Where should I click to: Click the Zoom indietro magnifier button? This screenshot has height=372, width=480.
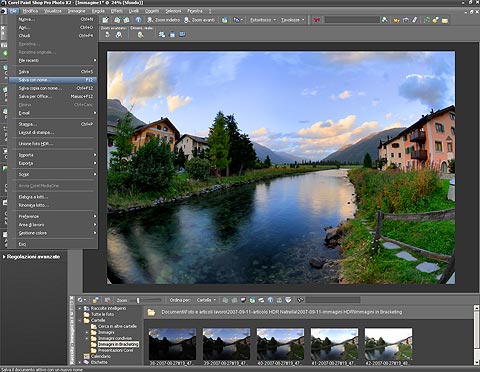pyautogui.click(x=164, y=20)
